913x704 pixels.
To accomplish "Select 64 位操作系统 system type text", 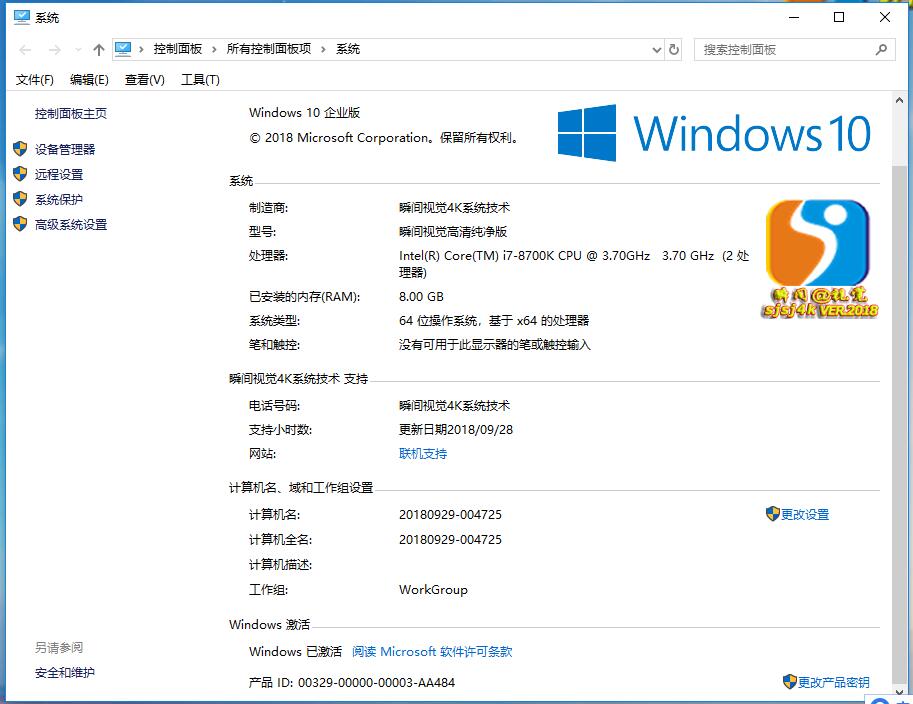I will (494, 321).
